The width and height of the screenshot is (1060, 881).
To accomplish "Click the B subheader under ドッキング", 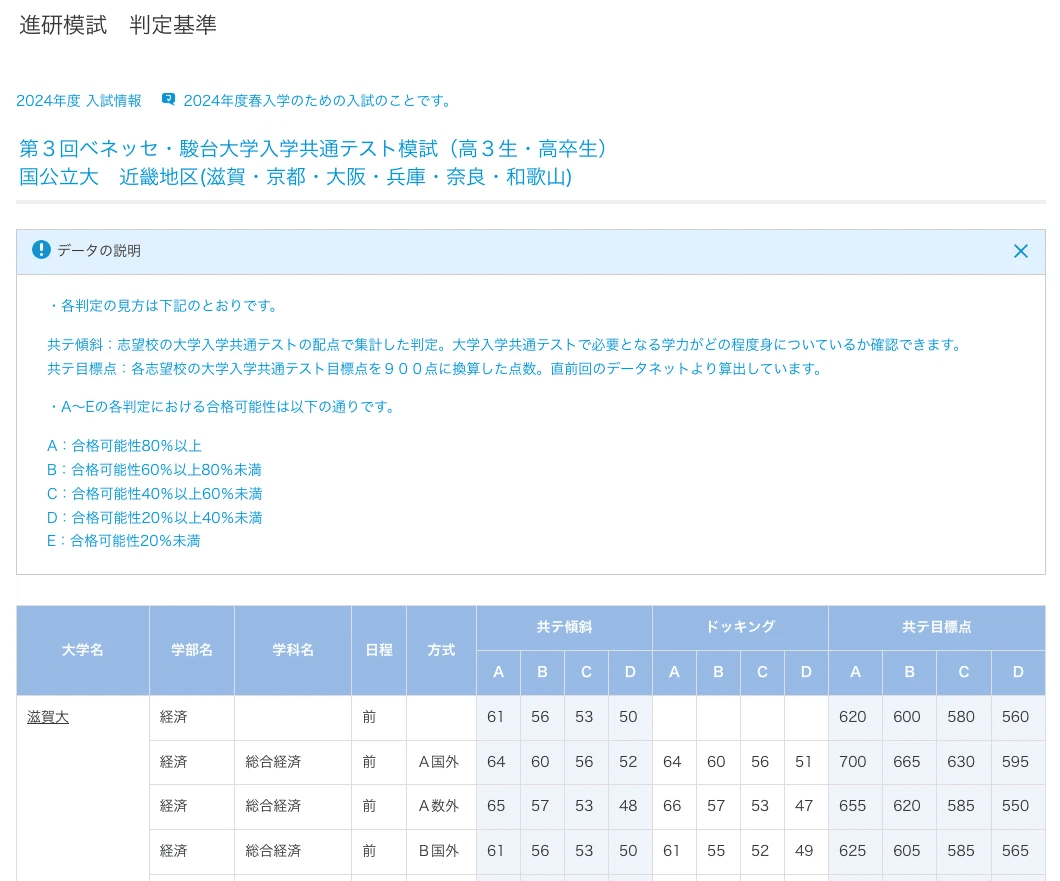I will pos(719,673).
